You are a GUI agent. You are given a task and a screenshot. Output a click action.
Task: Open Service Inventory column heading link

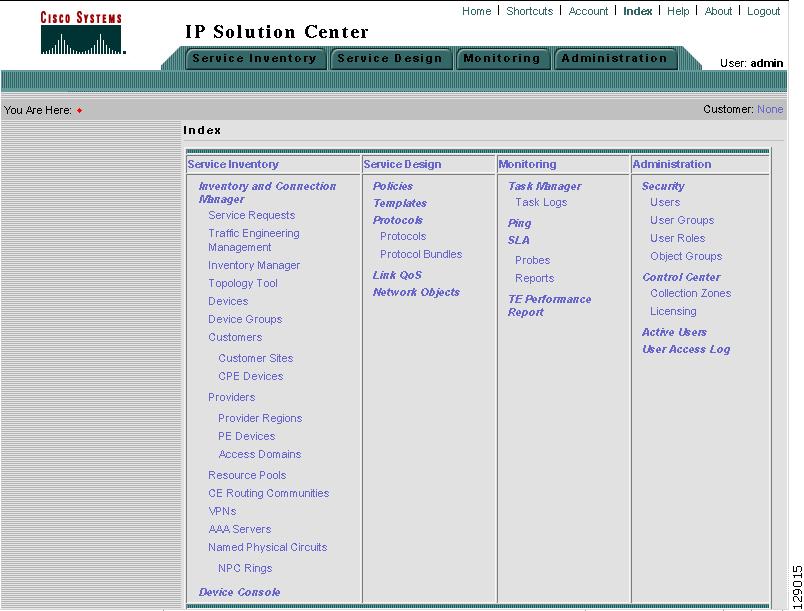(x=233, y=164)
